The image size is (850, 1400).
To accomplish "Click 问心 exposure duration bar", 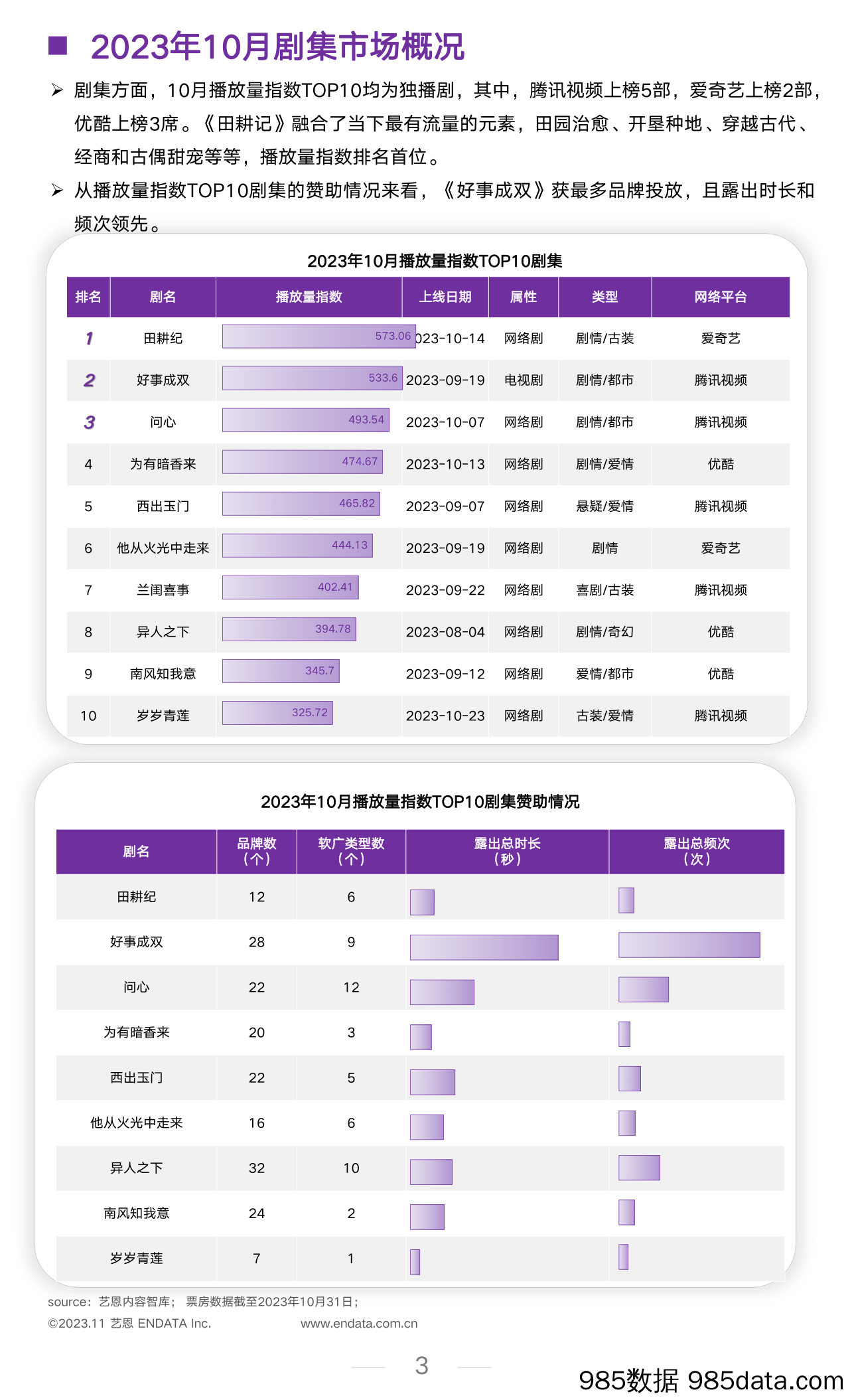I will tap(442, 992).
